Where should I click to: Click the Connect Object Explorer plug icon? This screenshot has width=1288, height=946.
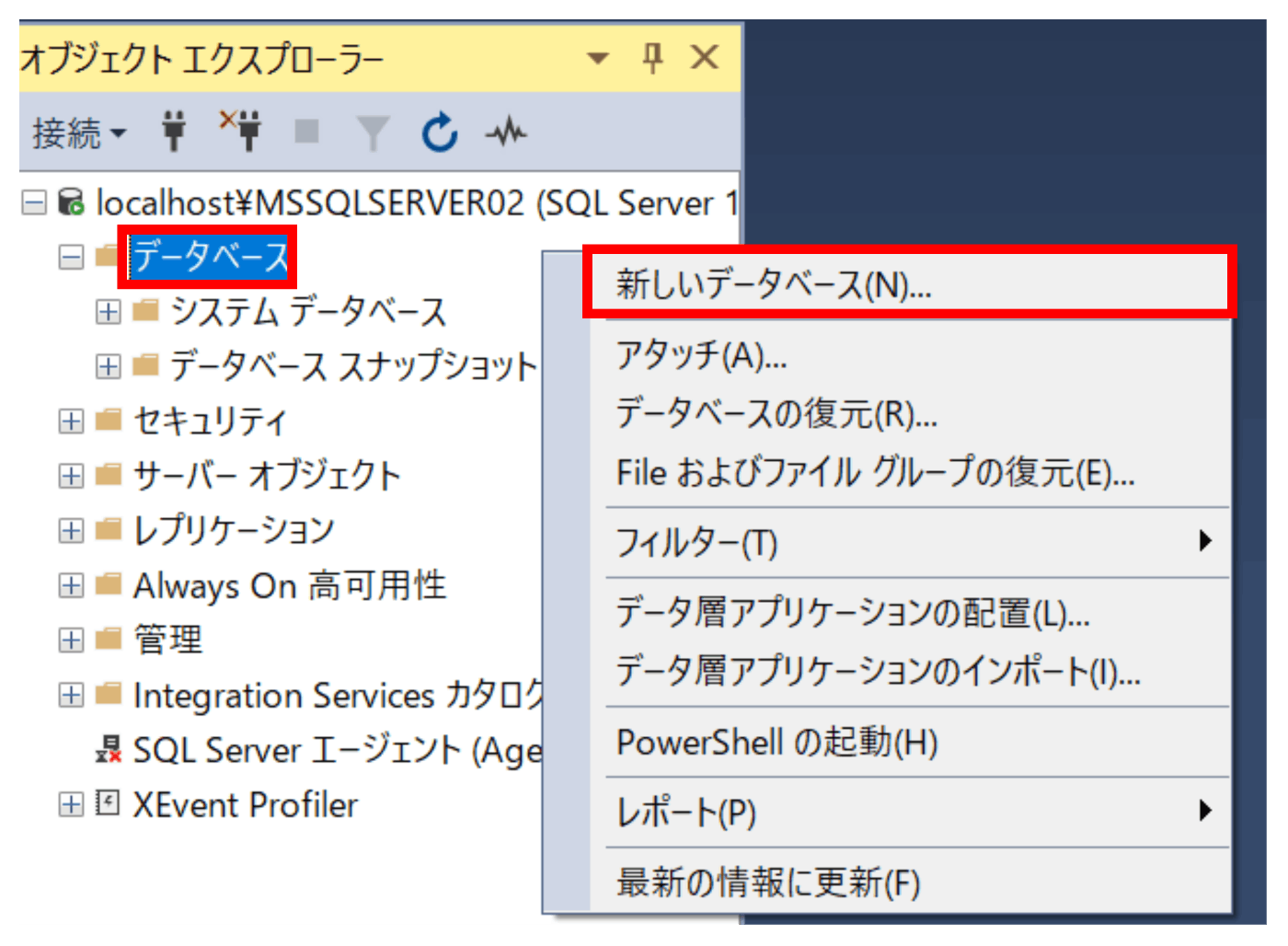[x=174, y=132]
